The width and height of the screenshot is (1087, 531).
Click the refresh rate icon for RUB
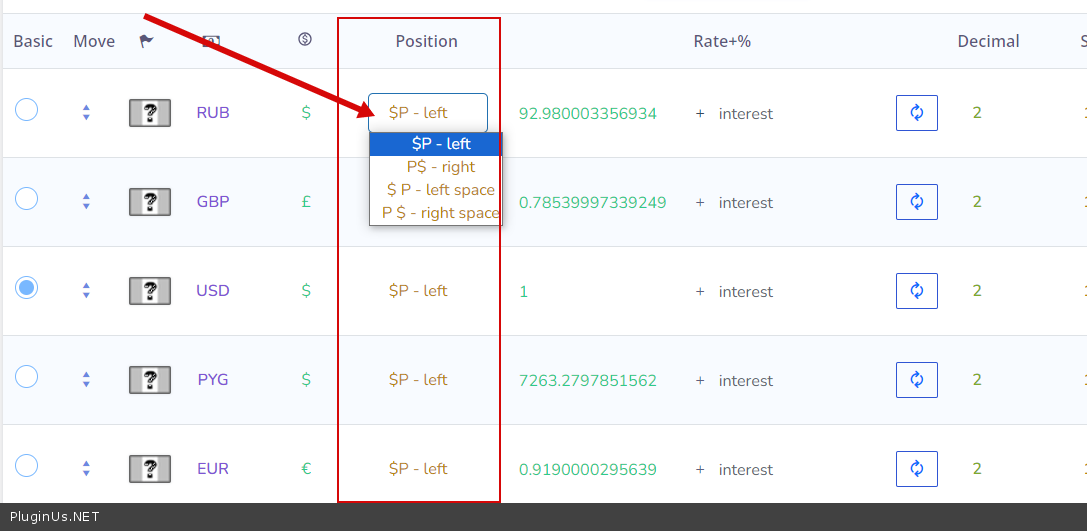pos(916,113)
